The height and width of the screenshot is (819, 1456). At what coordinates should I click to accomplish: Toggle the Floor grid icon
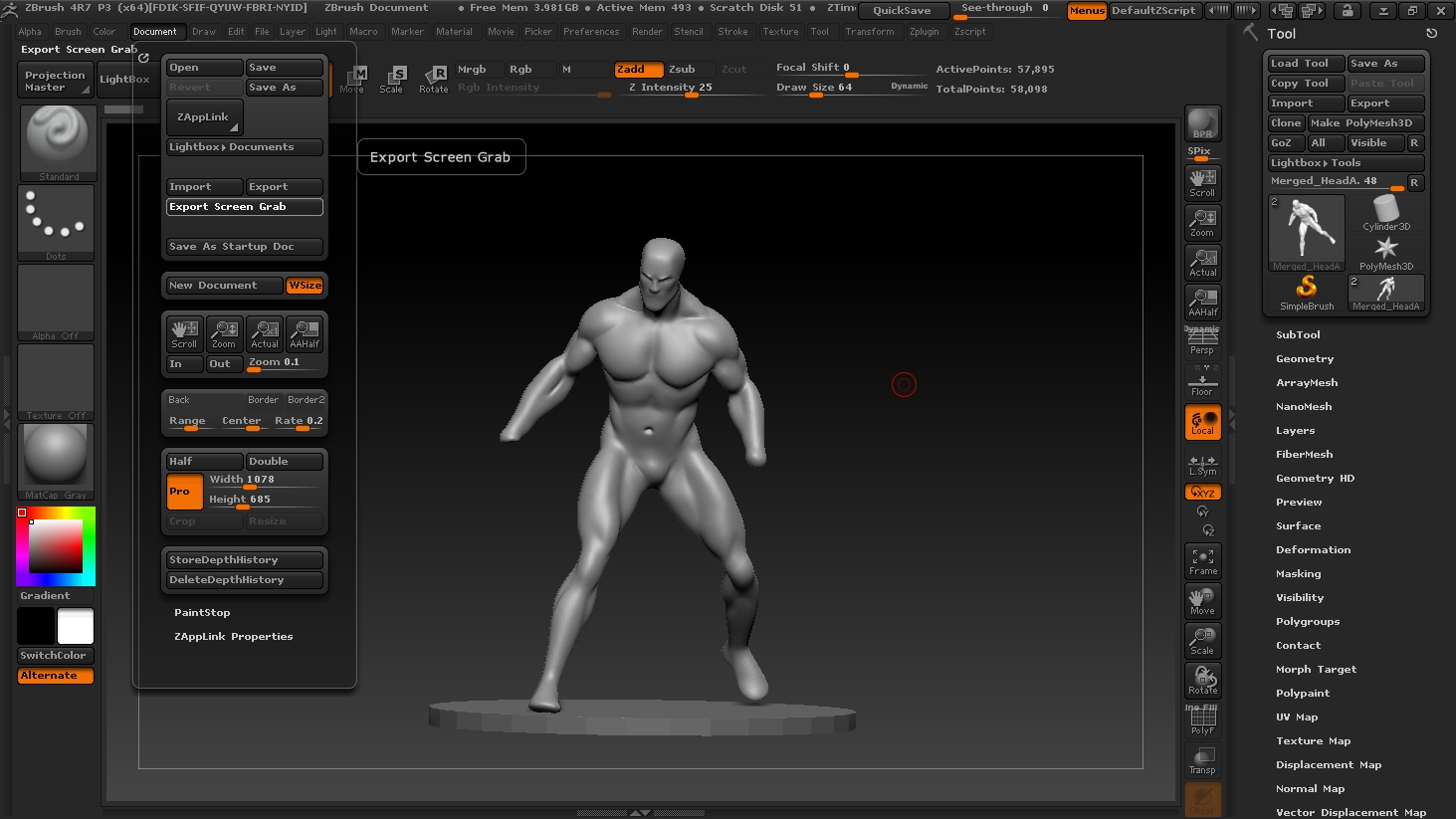[x=1203, y=381]
